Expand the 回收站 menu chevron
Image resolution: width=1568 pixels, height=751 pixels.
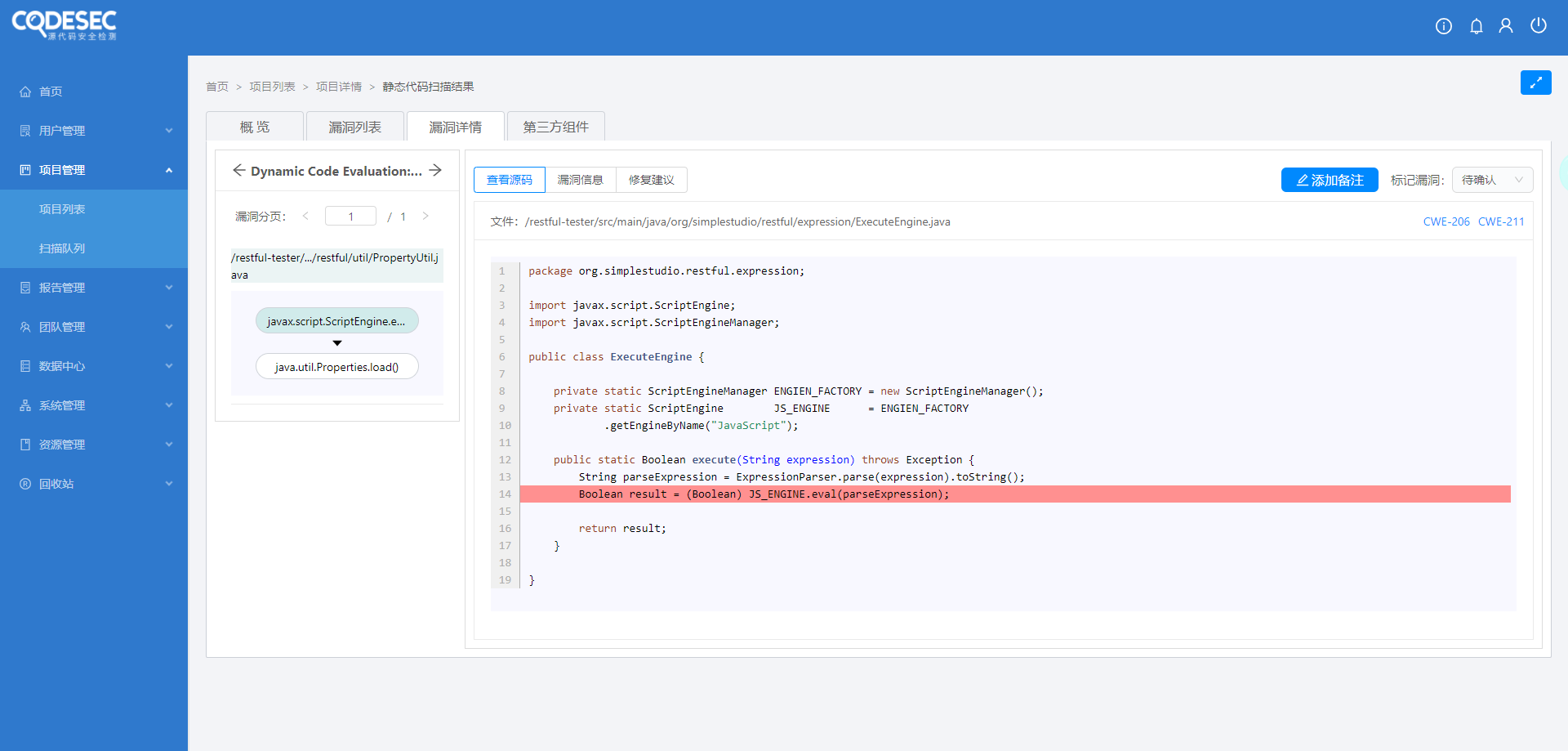point(169,484)
